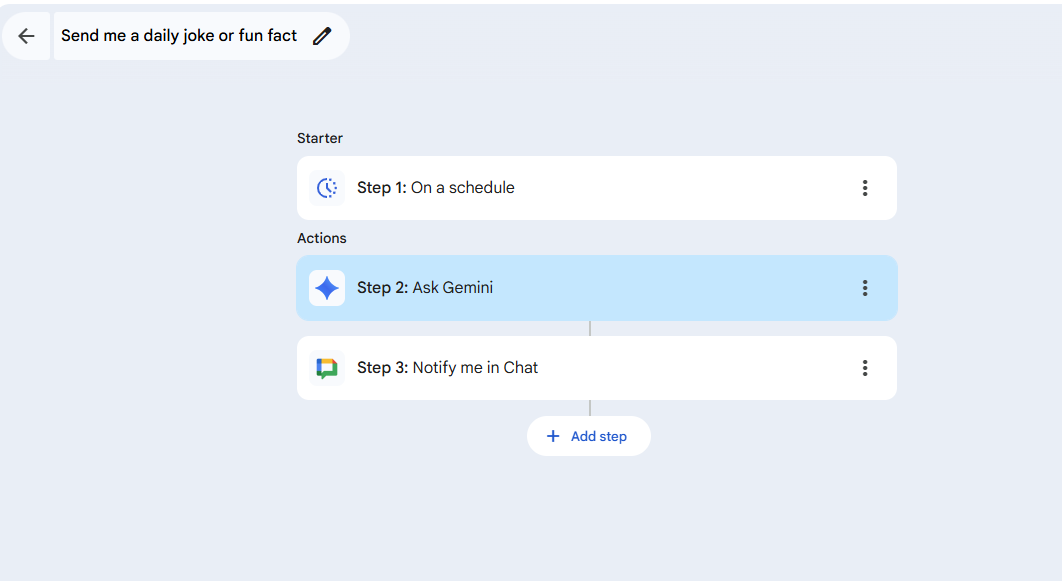Click the Starter section label
The width and height of the screenshot is (1062, 581).
(320, 138)
